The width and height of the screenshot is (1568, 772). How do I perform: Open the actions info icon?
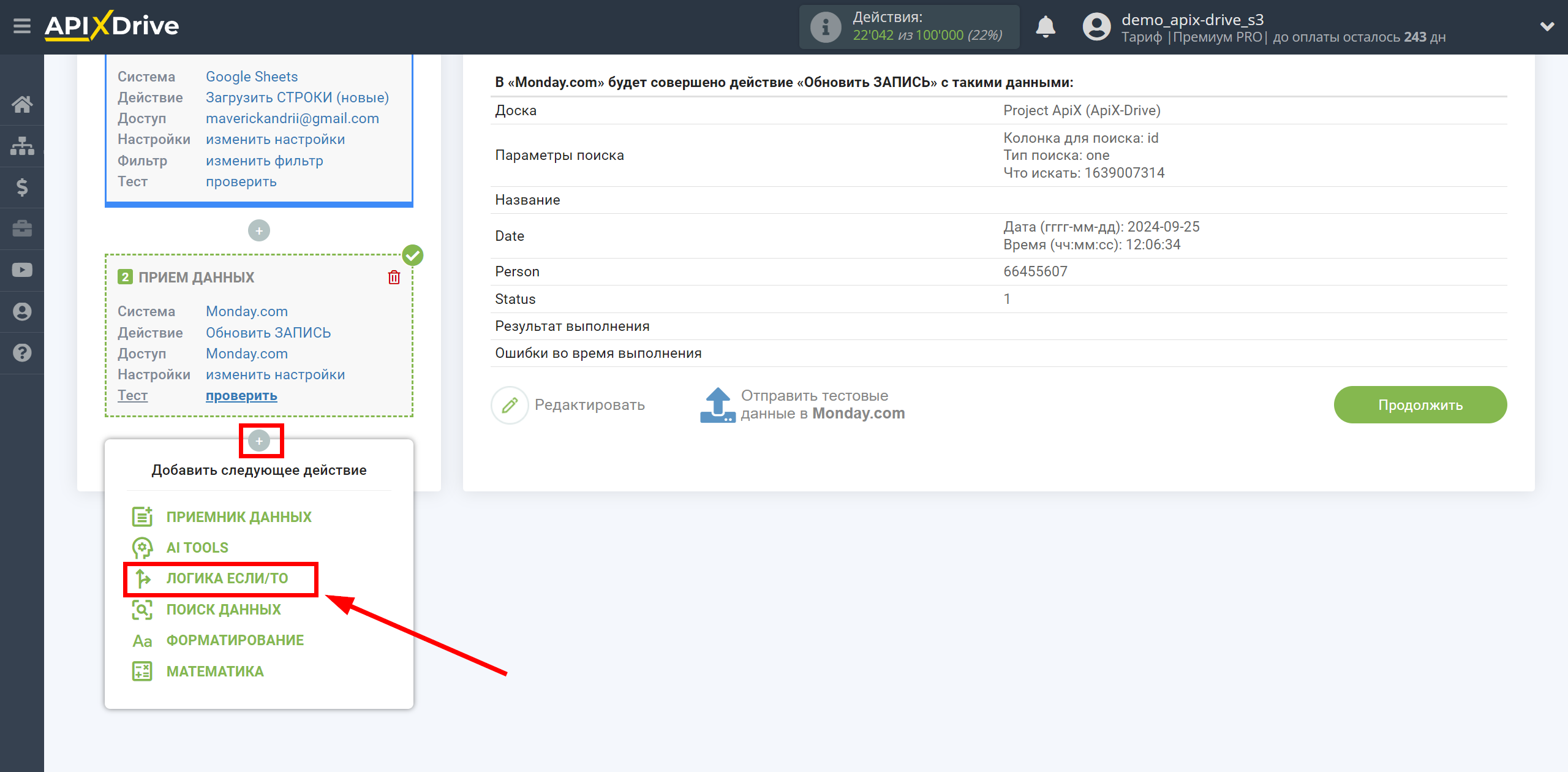pos(825,27)
